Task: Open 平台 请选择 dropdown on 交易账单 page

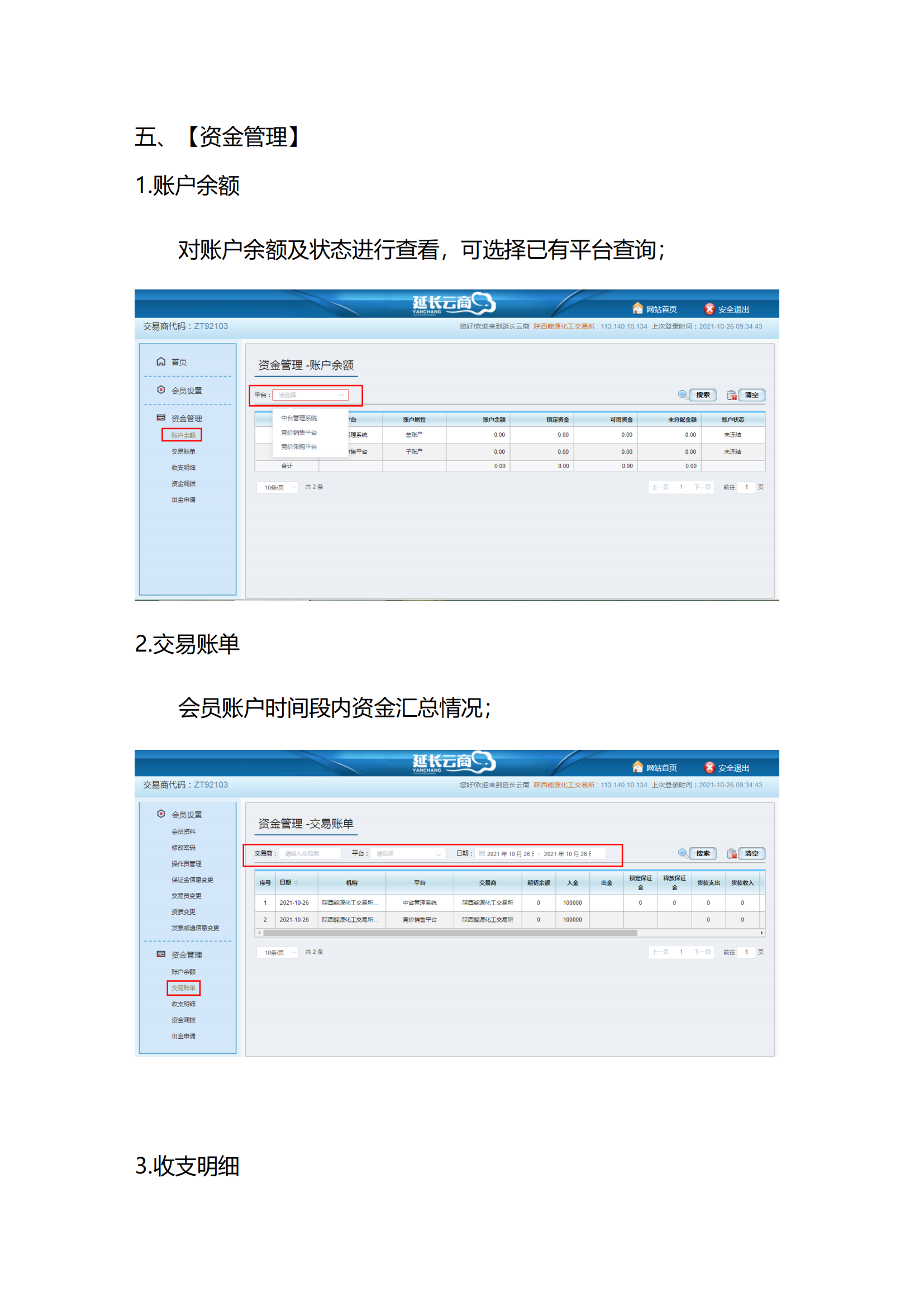Action: [407, 853]
